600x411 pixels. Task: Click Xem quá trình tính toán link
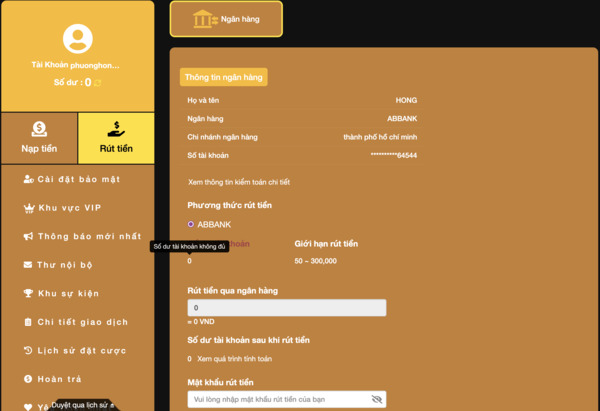[233, 358]
